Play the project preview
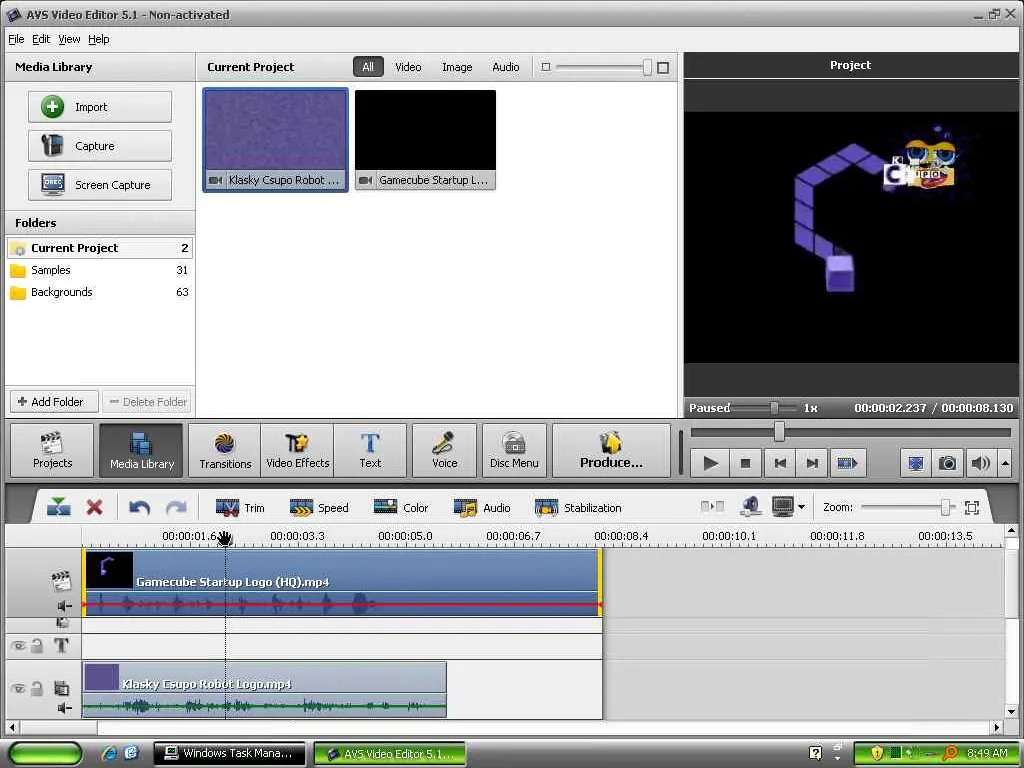Screen dimensions: 1024x768 (711, 463)
